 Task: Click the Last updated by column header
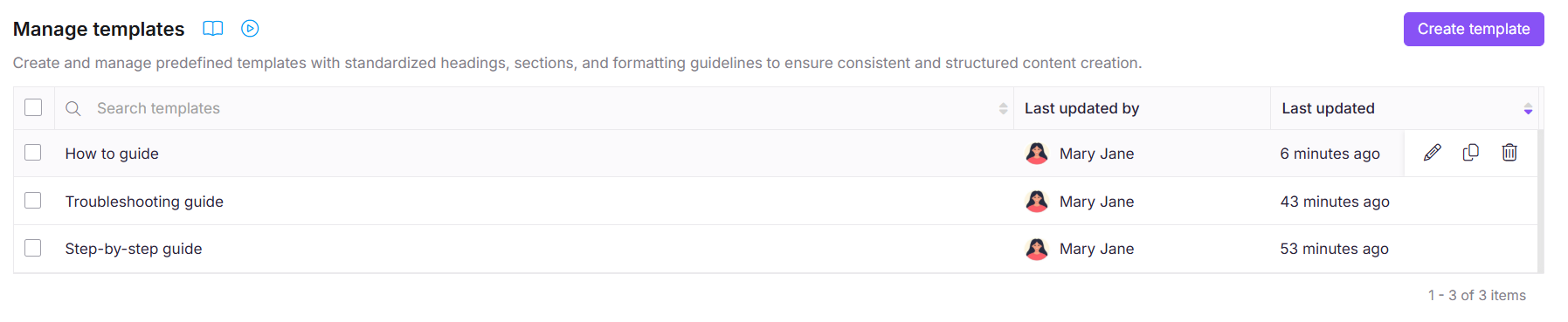pos(1081,108)
